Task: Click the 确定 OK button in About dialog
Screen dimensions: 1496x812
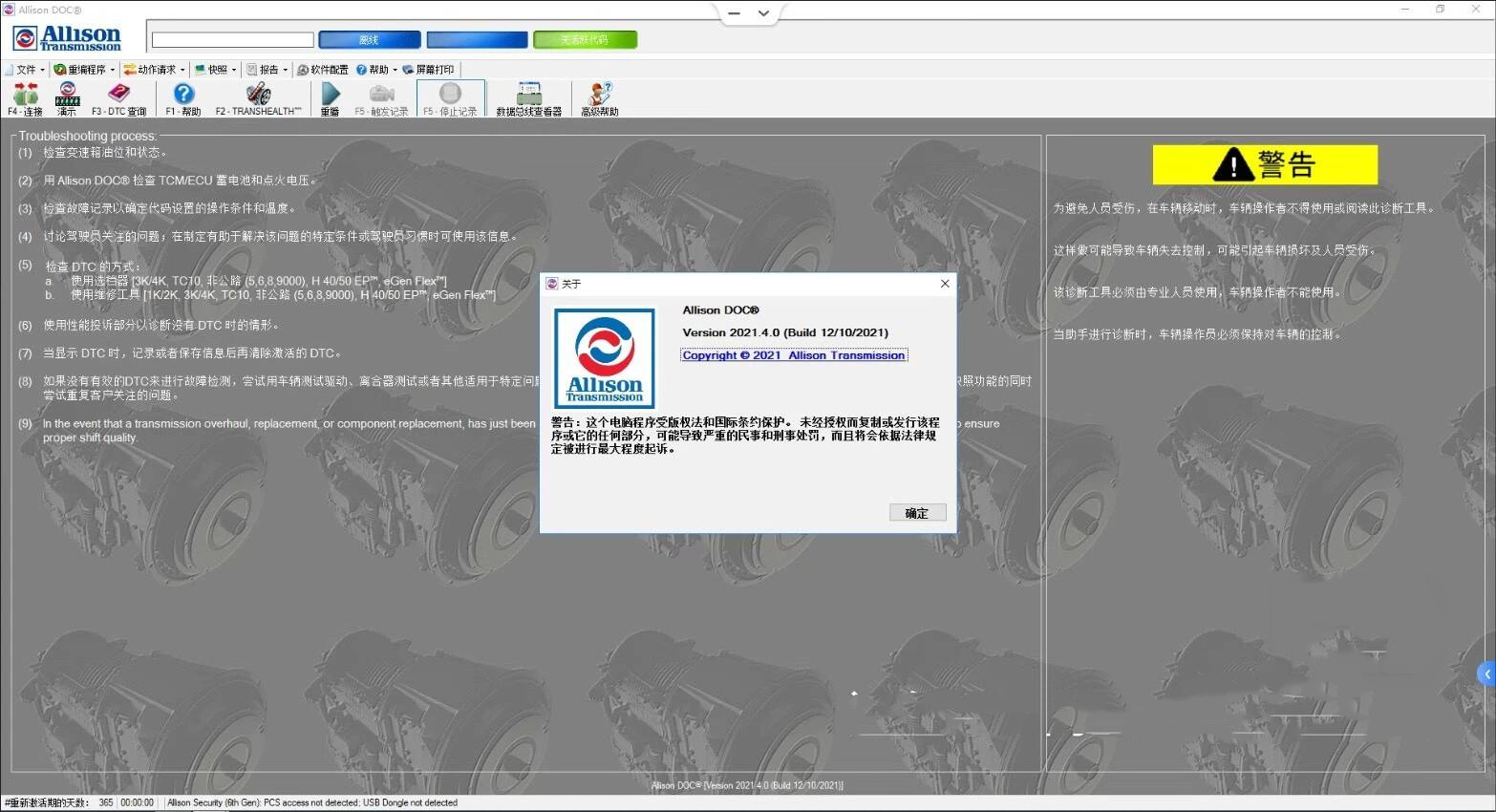Action: pos(917,513)
